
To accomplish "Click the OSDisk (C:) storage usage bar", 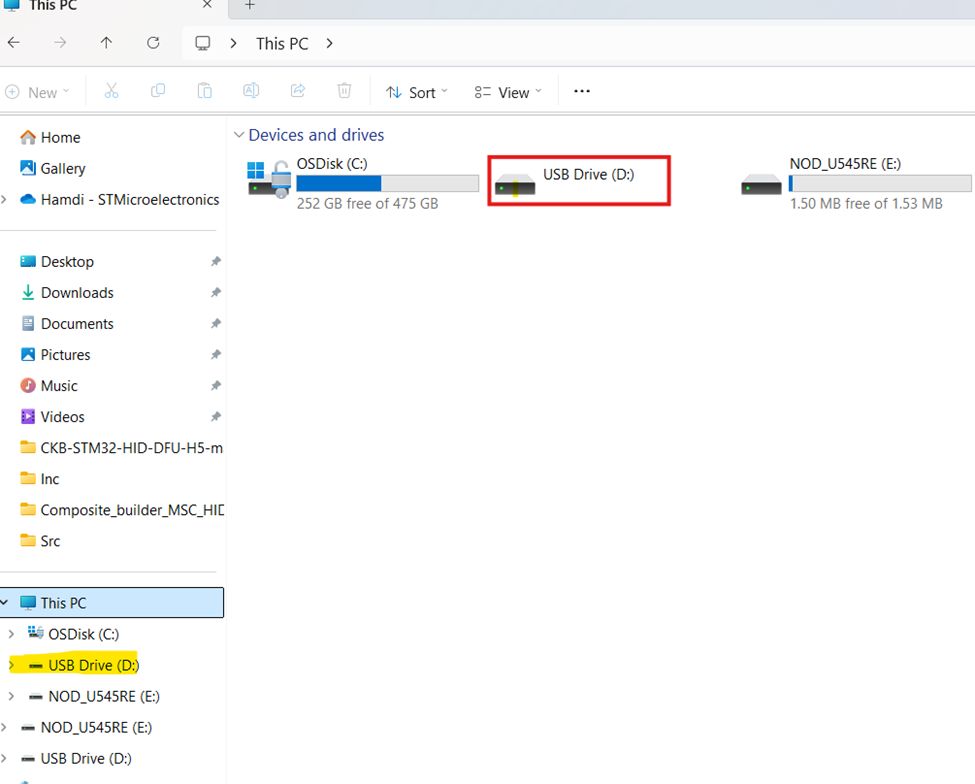I will 387,183.
